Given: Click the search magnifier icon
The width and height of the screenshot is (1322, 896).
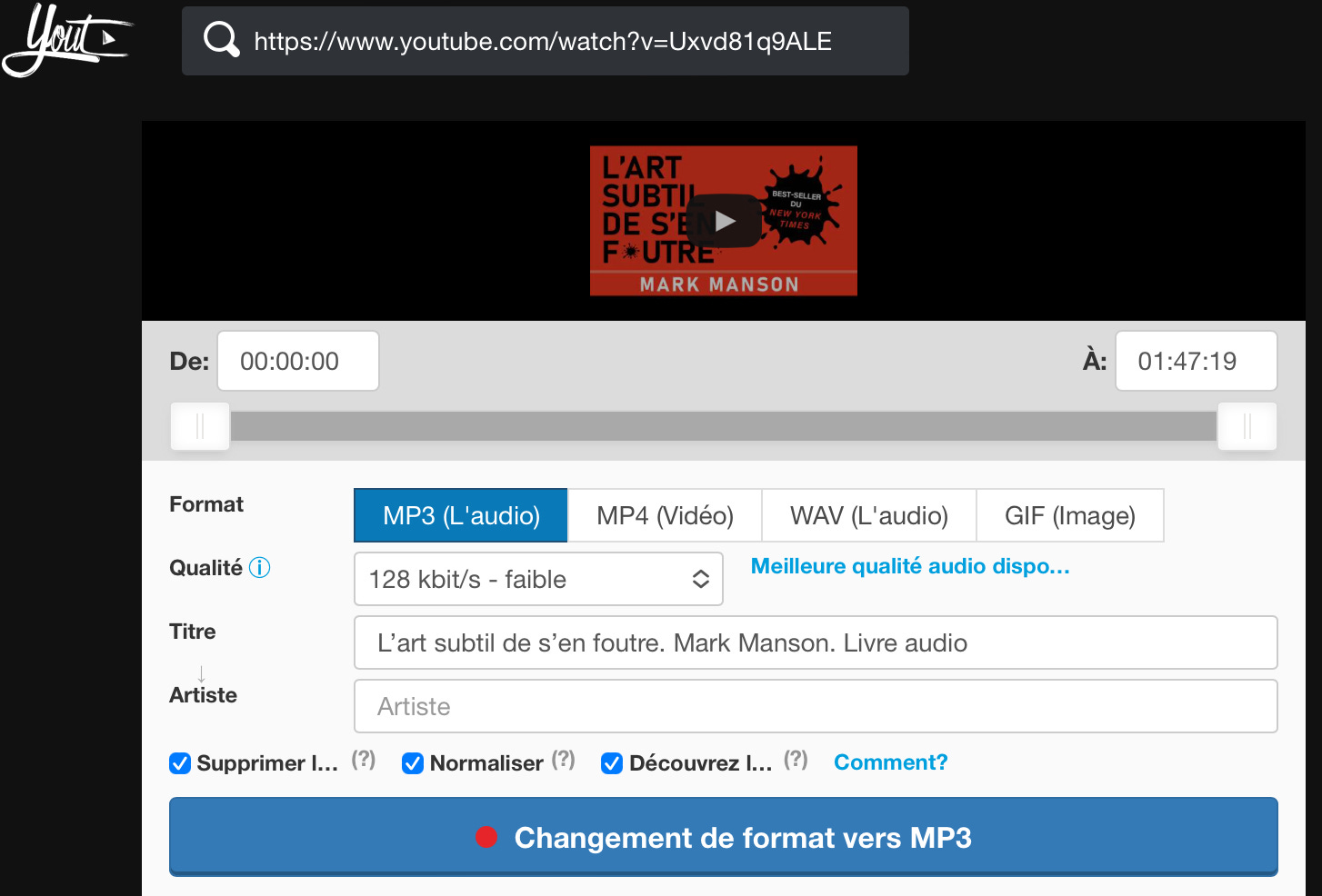Looking at the screenshot, I should click(x=221, y=40).
